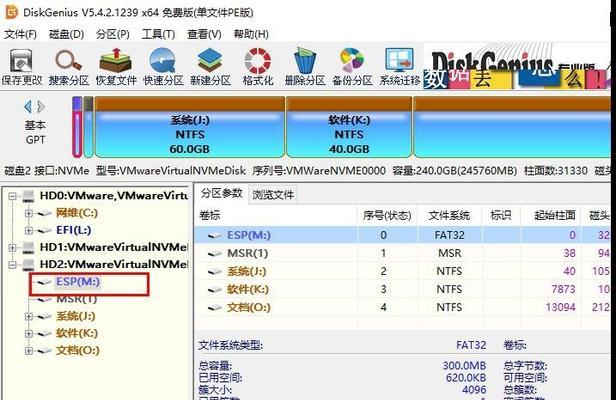
Task: Open the 帮助(H) menu
Action: (x=251, y=34)
